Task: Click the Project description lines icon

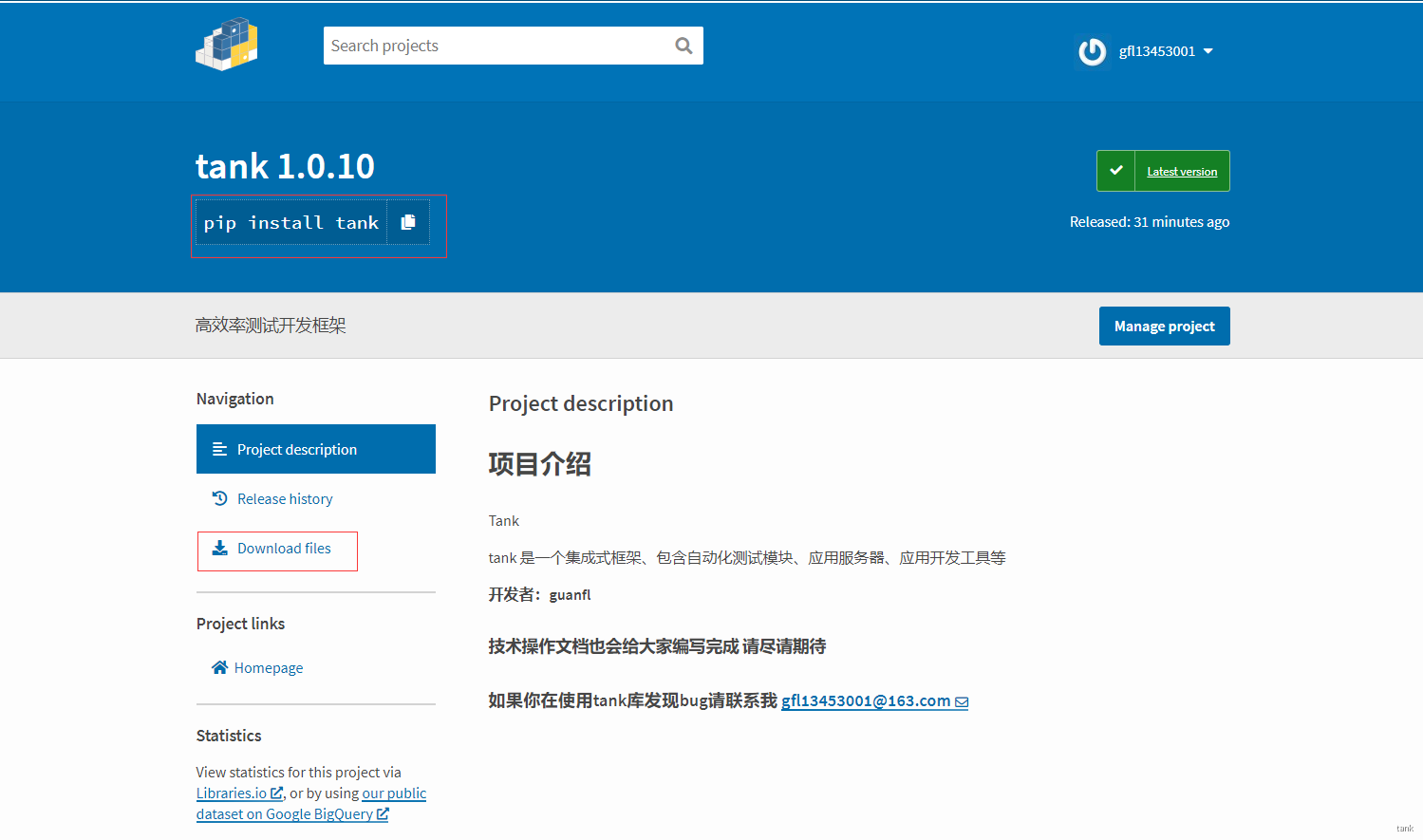Action: click(x=219, y=449)
